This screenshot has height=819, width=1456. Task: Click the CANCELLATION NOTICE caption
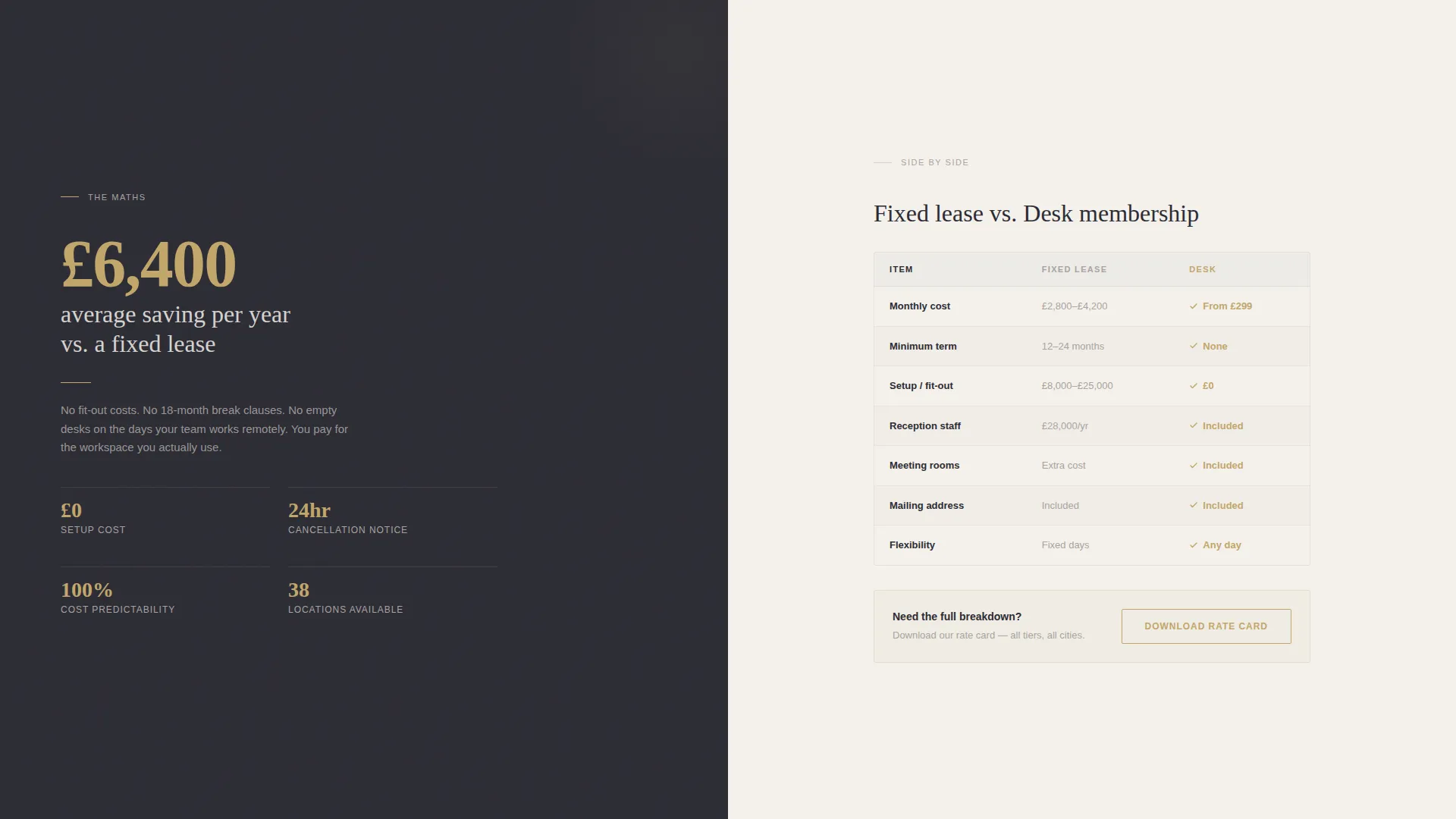pyautogui.click(x=348, y=530)
